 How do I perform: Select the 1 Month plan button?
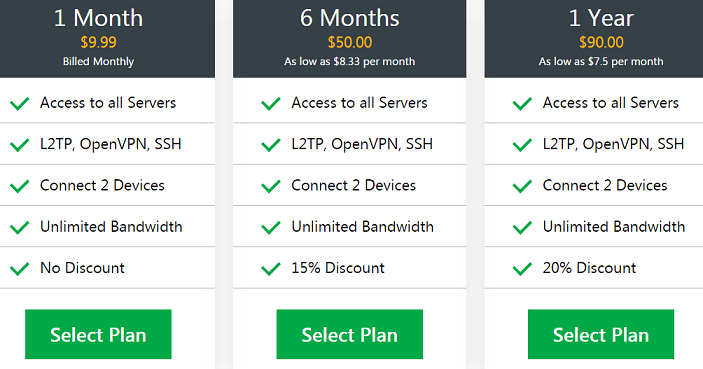point(98,334)
